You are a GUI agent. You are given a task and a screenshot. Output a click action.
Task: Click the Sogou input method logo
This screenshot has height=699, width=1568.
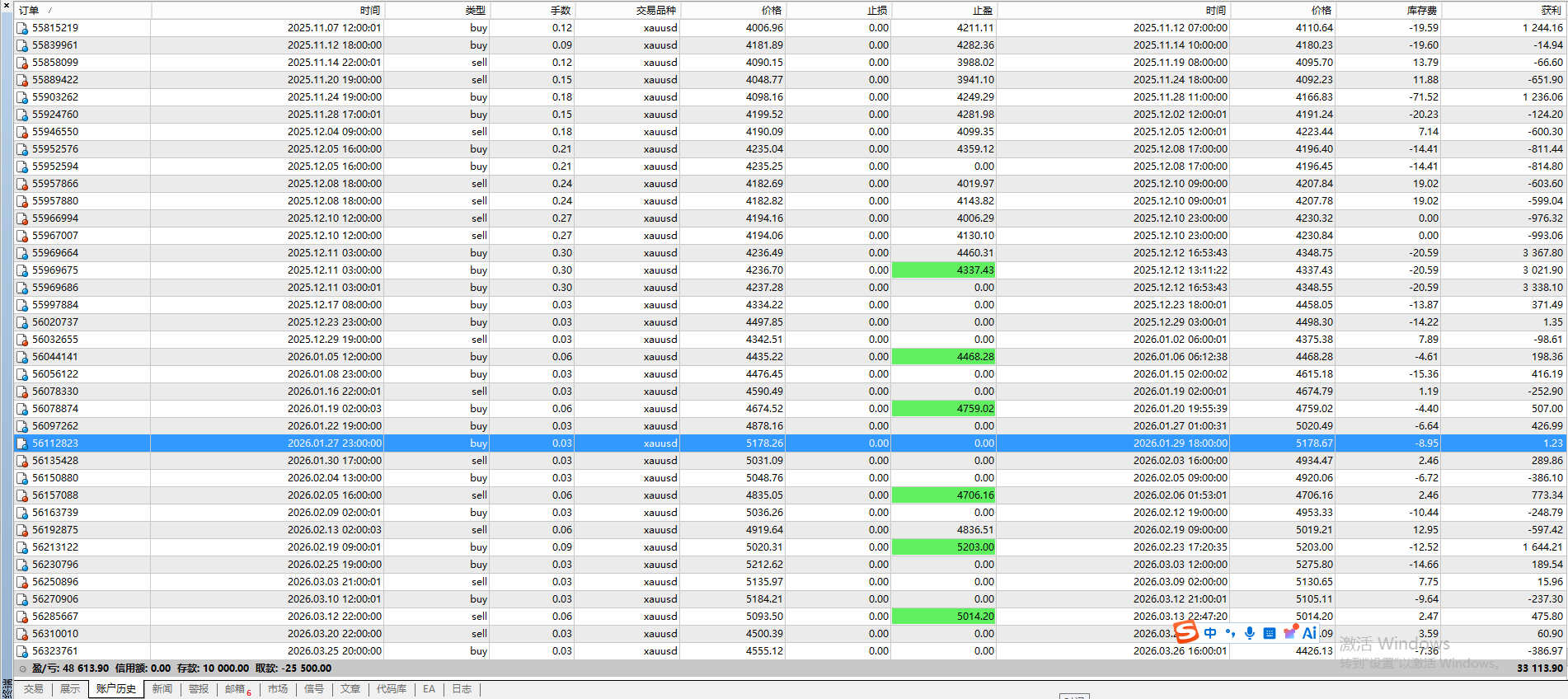tap(1185, 633)
